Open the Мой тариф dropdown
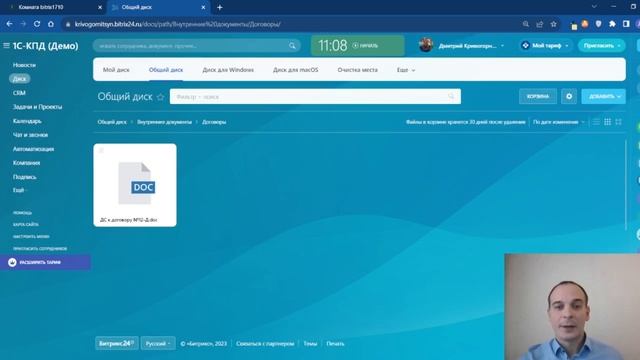 [x=546, y=46]
